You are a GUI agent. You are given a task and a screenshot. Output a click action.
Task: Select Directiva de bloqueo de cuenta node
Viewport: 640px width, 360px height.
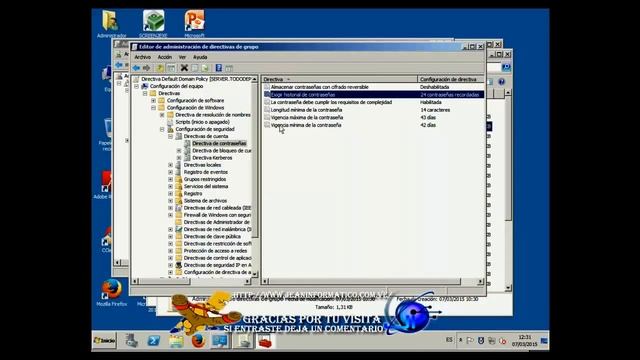[x=222, y=151]
